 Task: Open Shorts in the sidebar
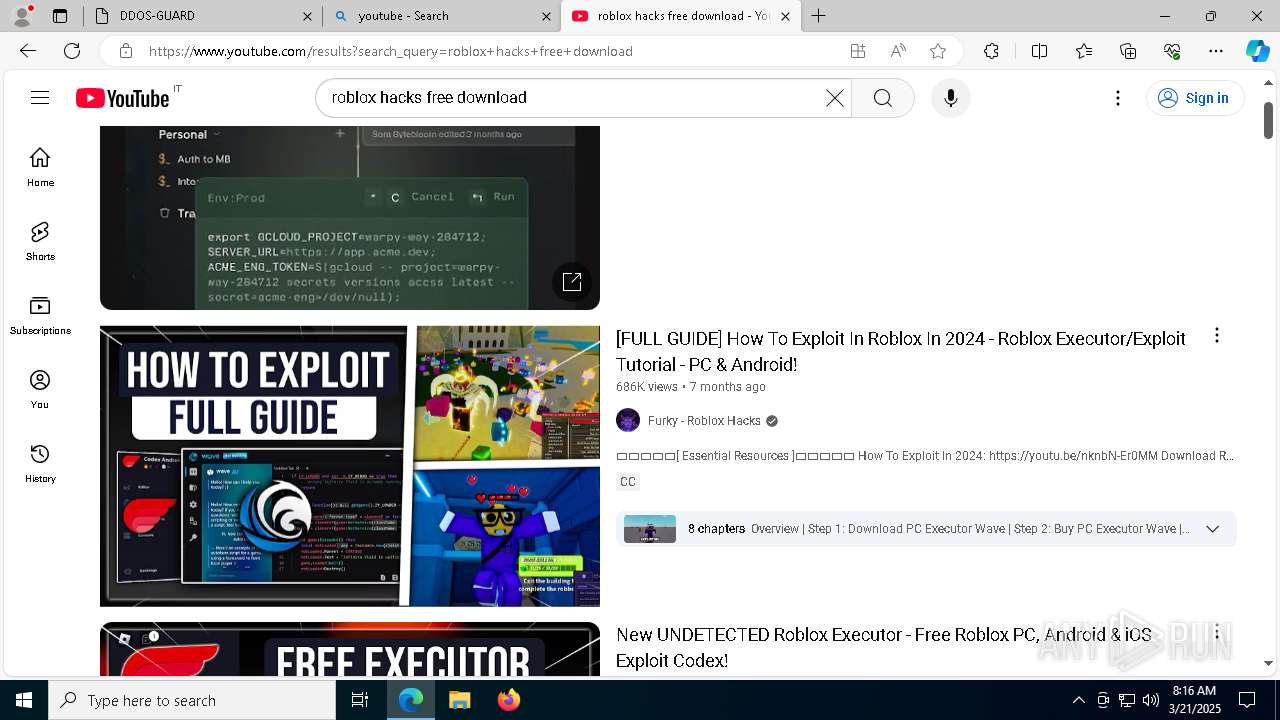[40, 241]
